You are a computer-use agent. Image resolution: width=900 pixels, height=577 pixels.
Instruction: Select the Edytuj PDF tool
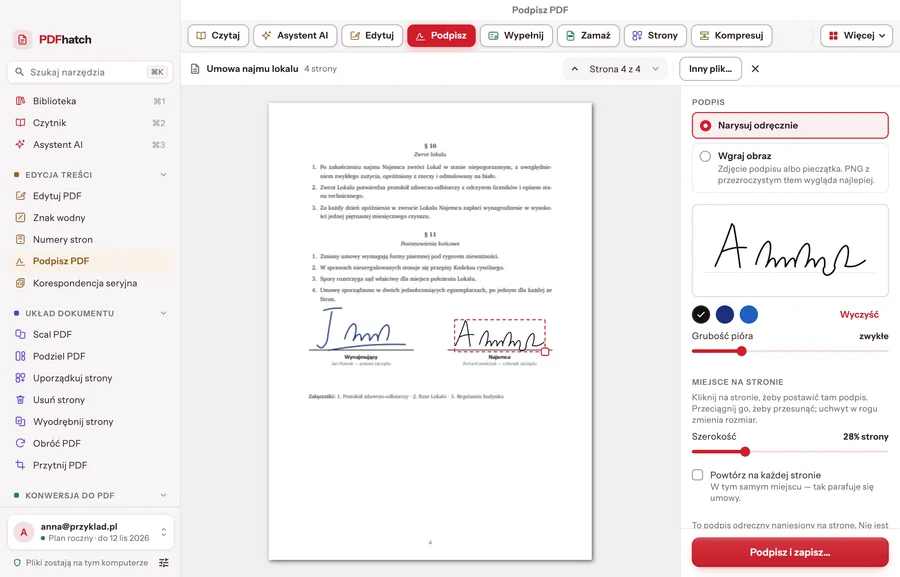click(x=90, y=196)
